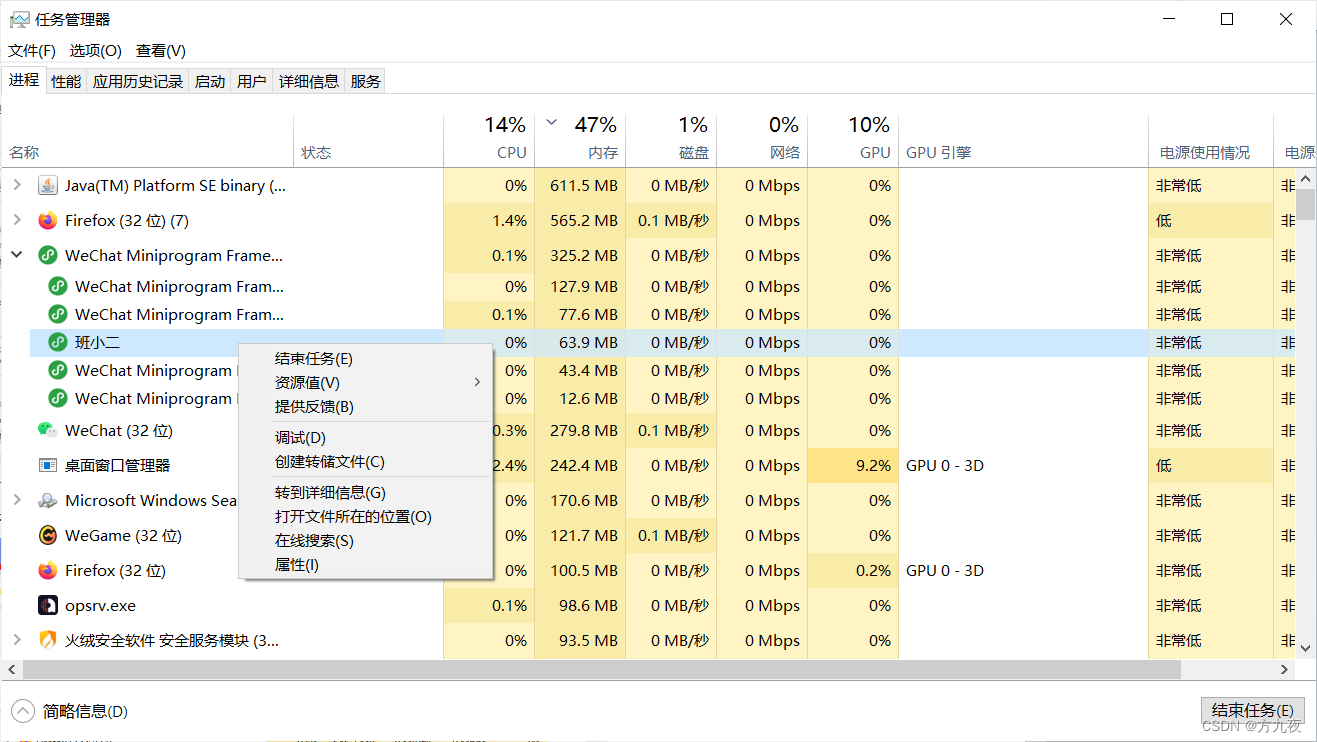Click the 简略信息(D) link
1317x742 pixels.
(x=85, y=712)
